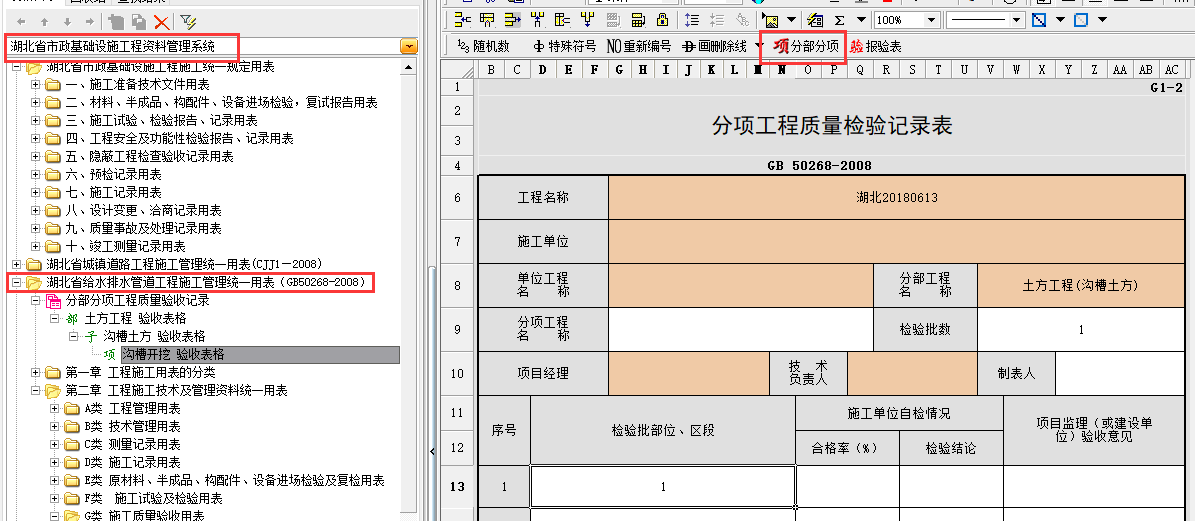Image resolution: width=1195 pixels, height=521 pixels.
Task: Click the blue square color icon
Action: click(x=1080, y=20)
